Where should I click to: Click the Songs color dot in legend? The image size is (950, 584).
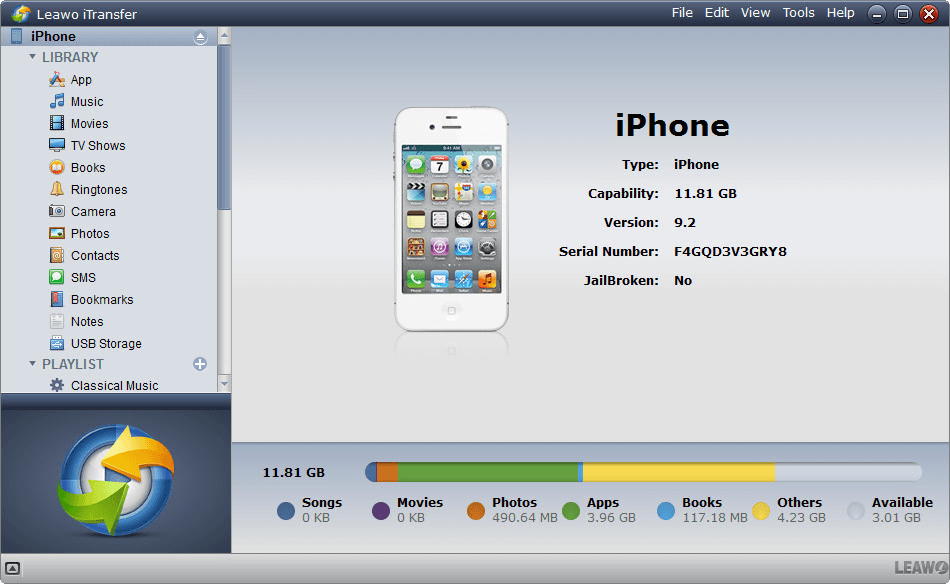pyautogui.click(x=286, y=511)
